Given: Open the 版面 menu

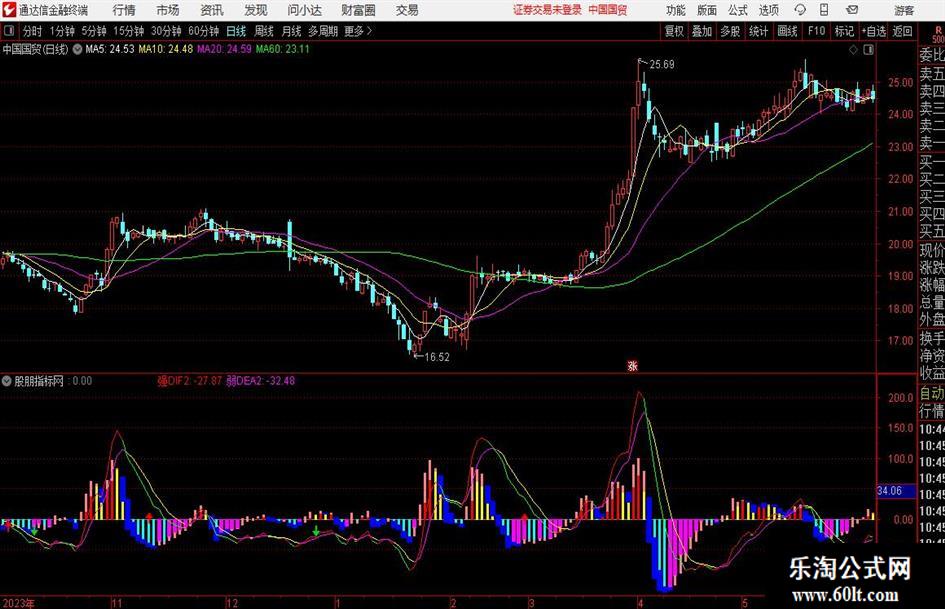Looking at the screenshot, I should point(707,10).
